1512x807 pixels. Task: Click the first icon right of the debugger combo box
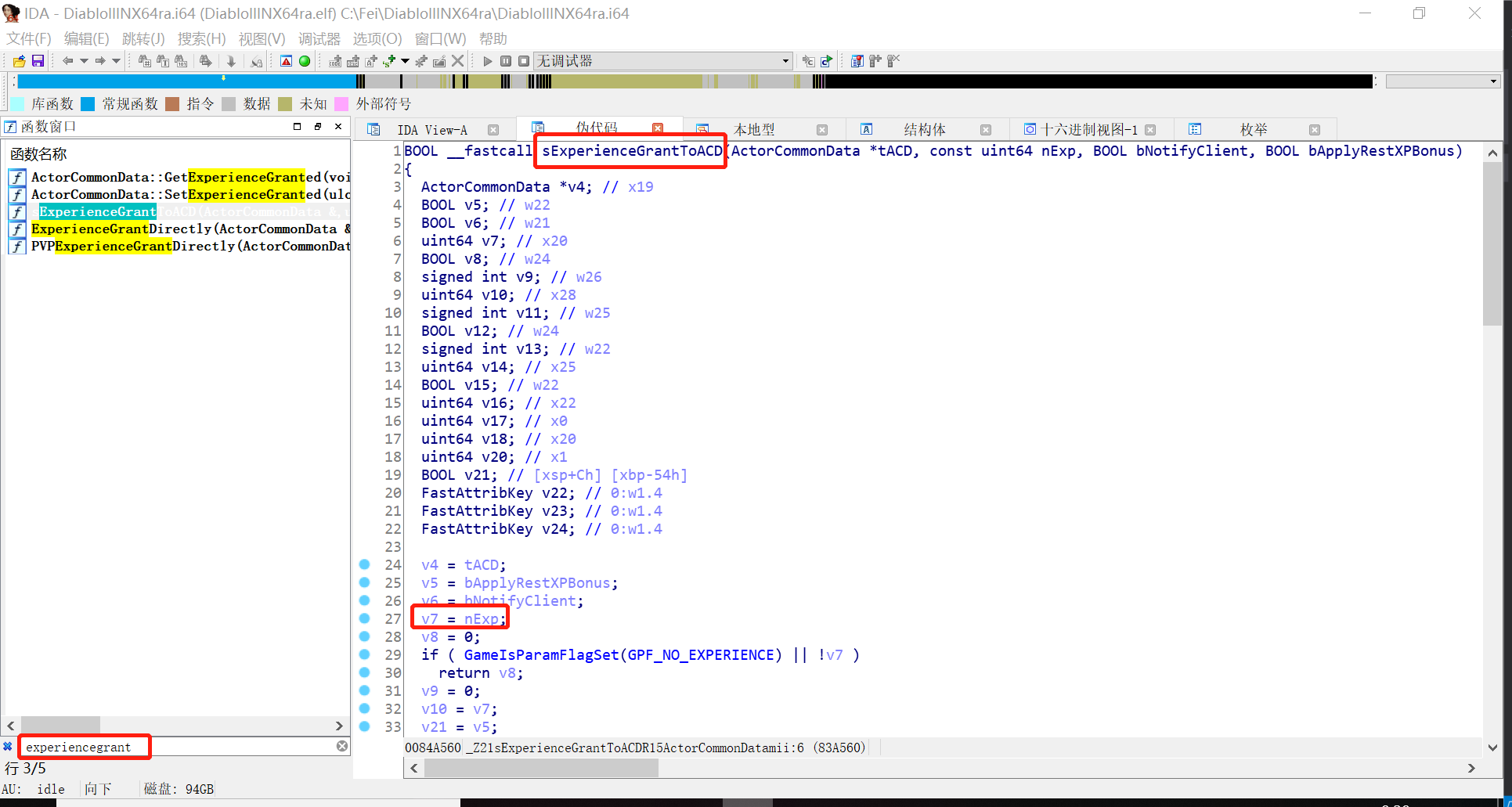809,61
